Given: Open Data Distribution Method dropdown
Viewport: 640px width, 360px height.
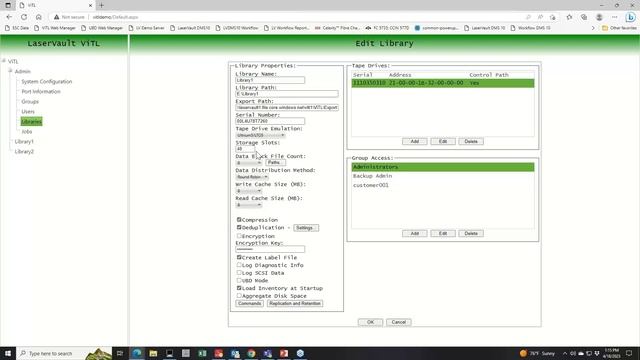Looking at the screenshot, I should pos(252,177).
